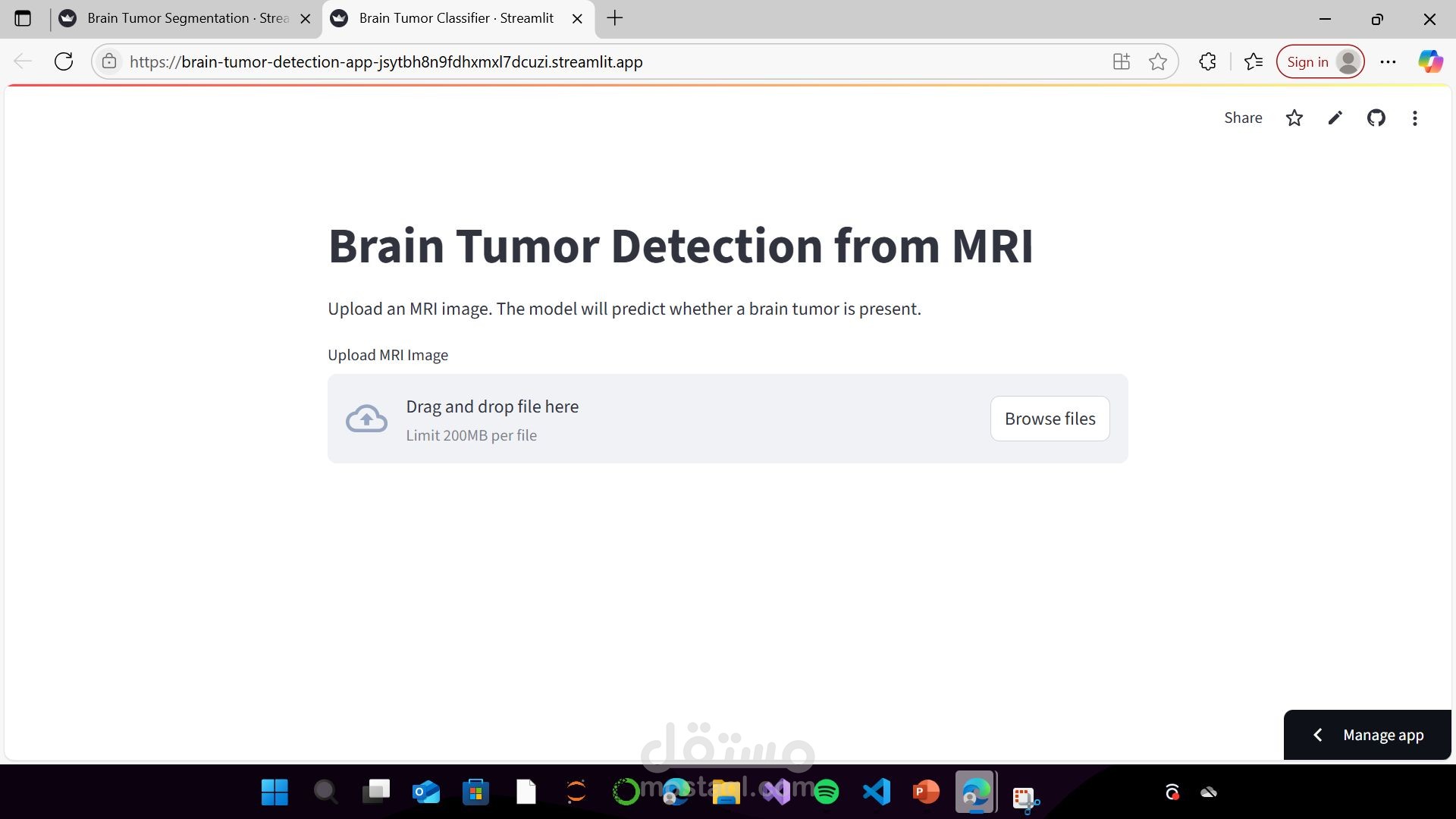
Task: Reload the page with refresh icon
Action: pos(64,61)
